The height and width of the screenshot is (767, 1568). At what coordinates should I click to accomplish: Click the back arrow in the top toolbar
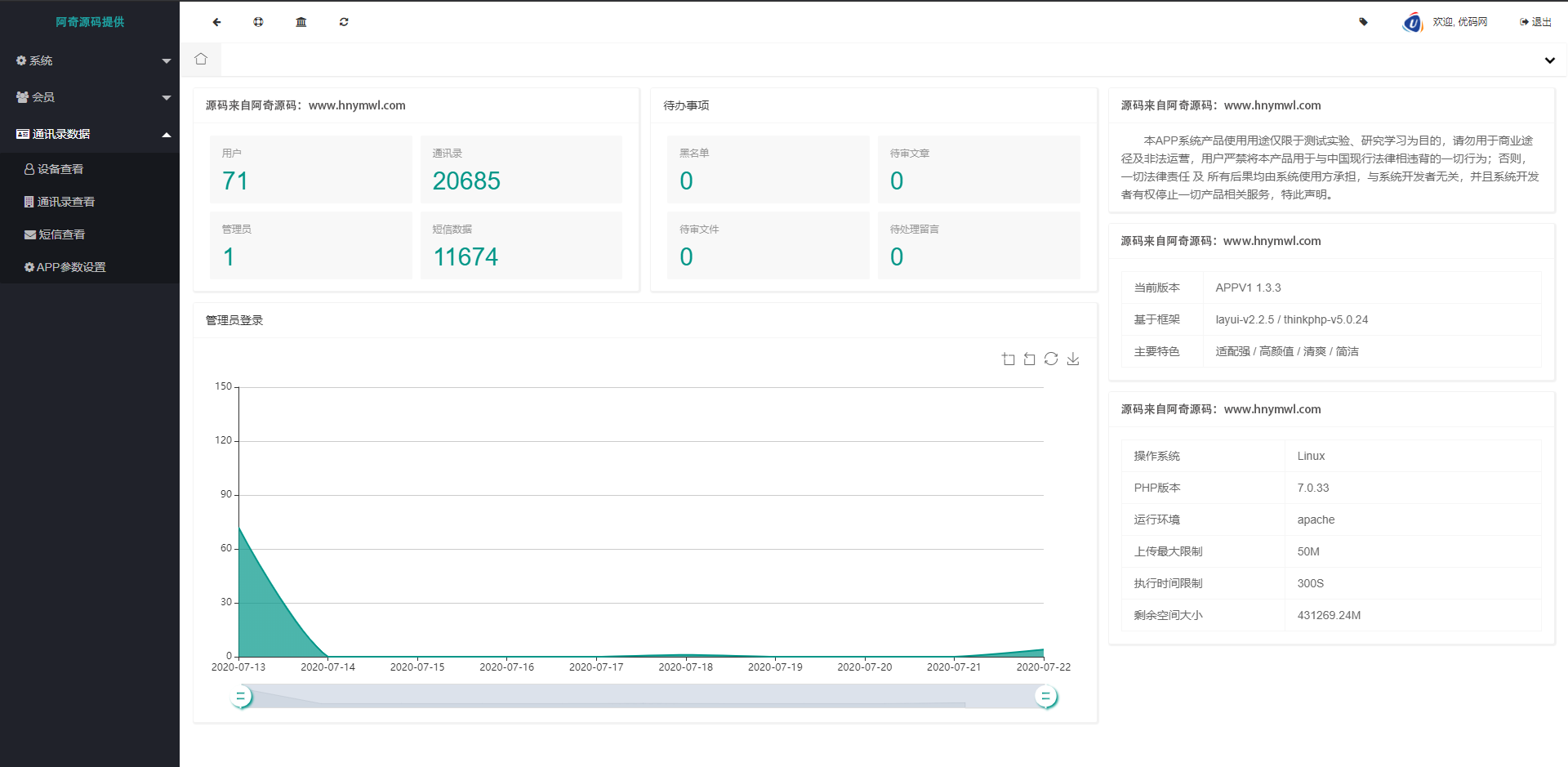[x=216, y=22]
